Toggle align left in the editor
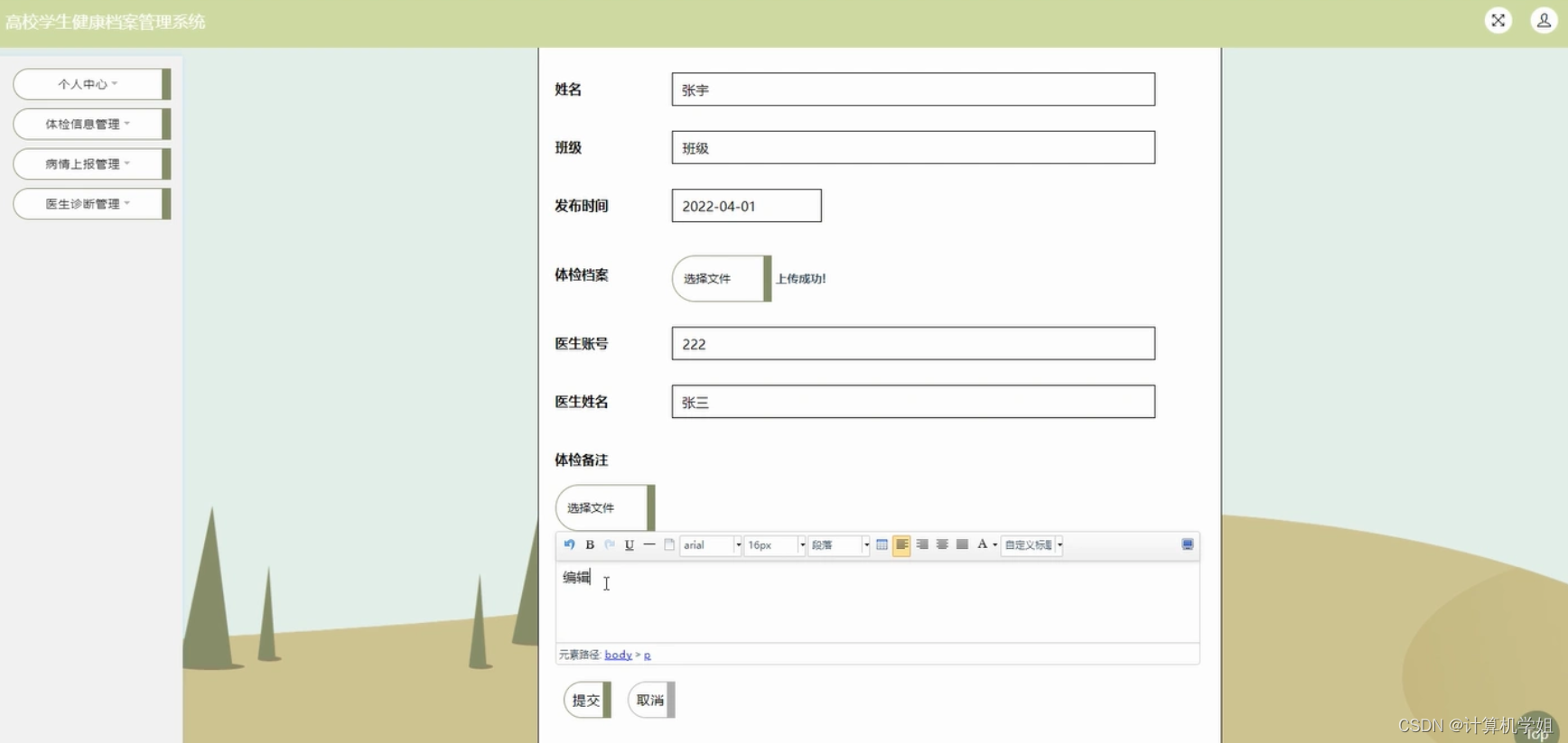Screen dimensions: 1568x743 coord(901,544)
